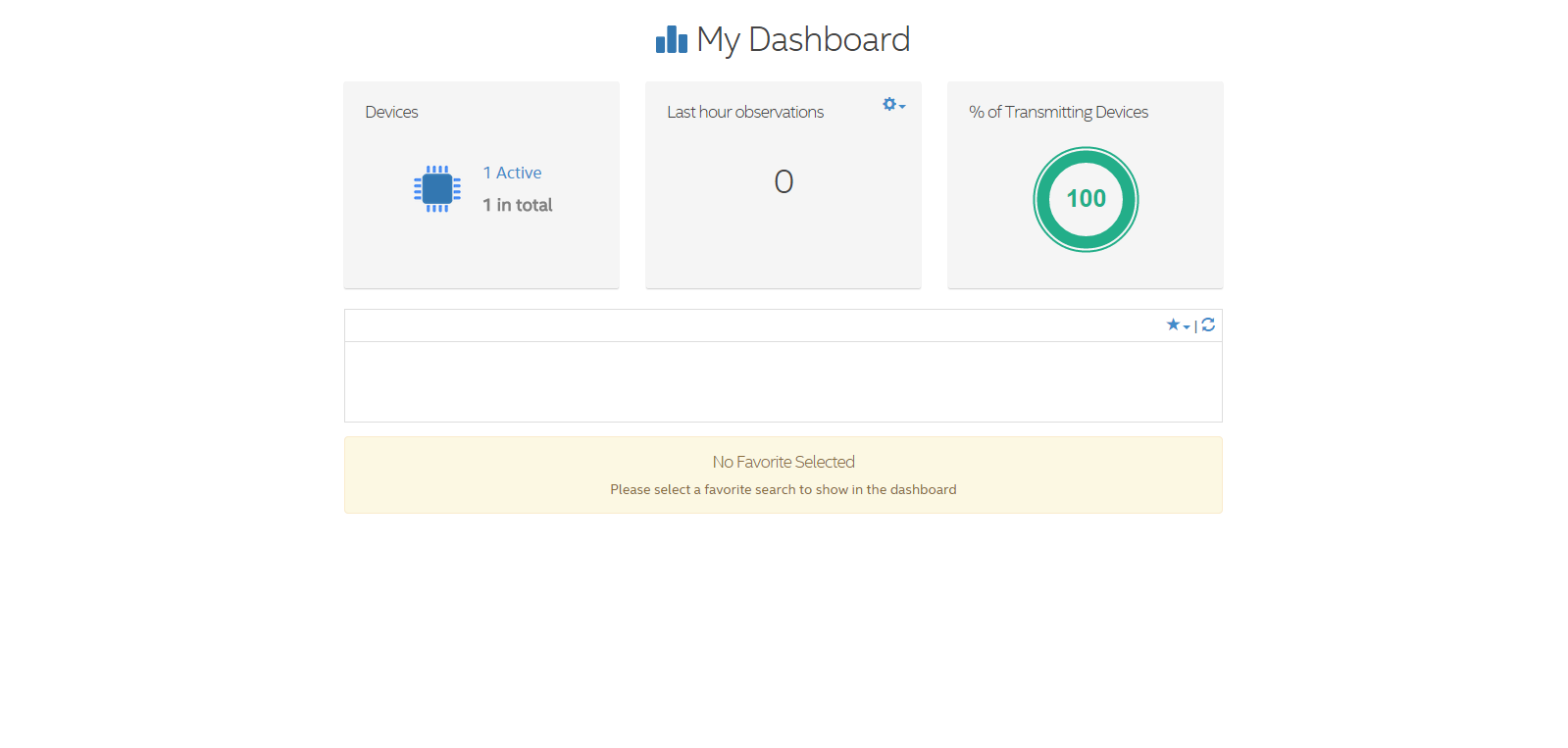Viewport: 1568px width, 748px height.
Task: Click the 'My Dashboard' page heading
Action: coord(803,40)
